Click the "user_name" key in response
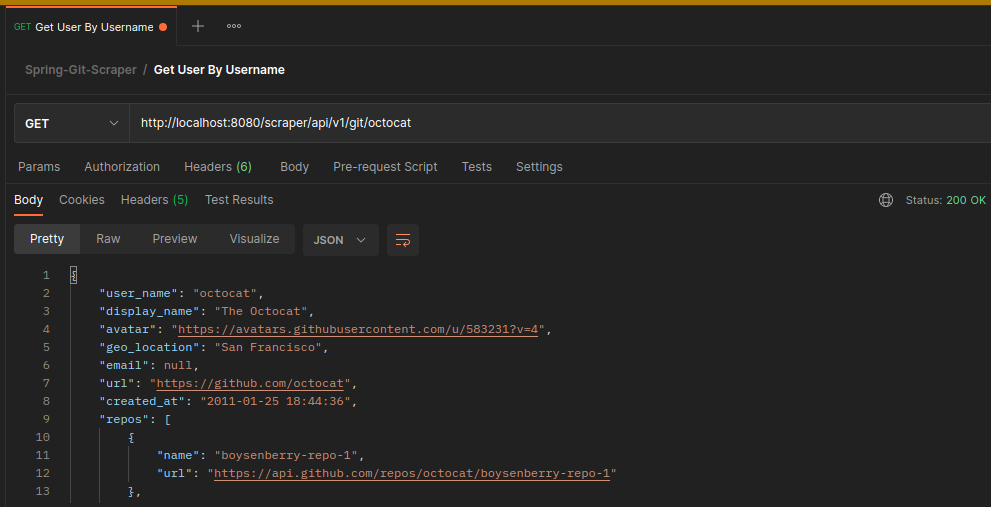991x507 pixels. point(138,293)
